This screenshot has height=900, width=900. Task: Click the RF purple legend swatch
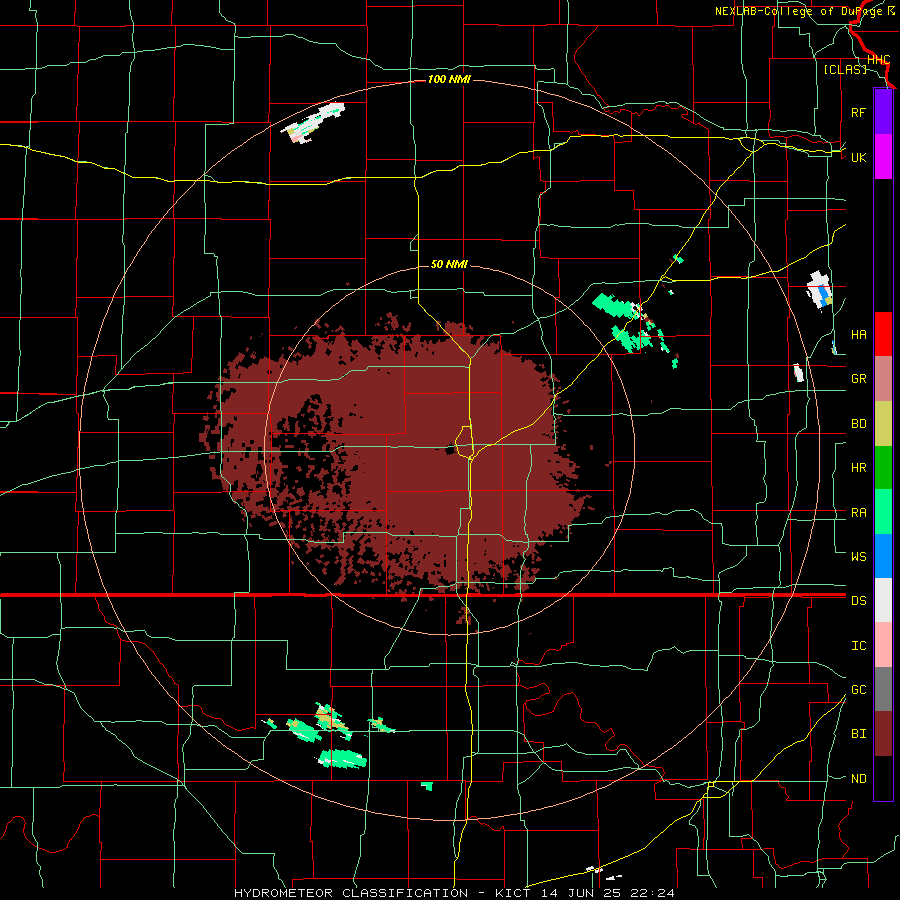coord(883,112)
